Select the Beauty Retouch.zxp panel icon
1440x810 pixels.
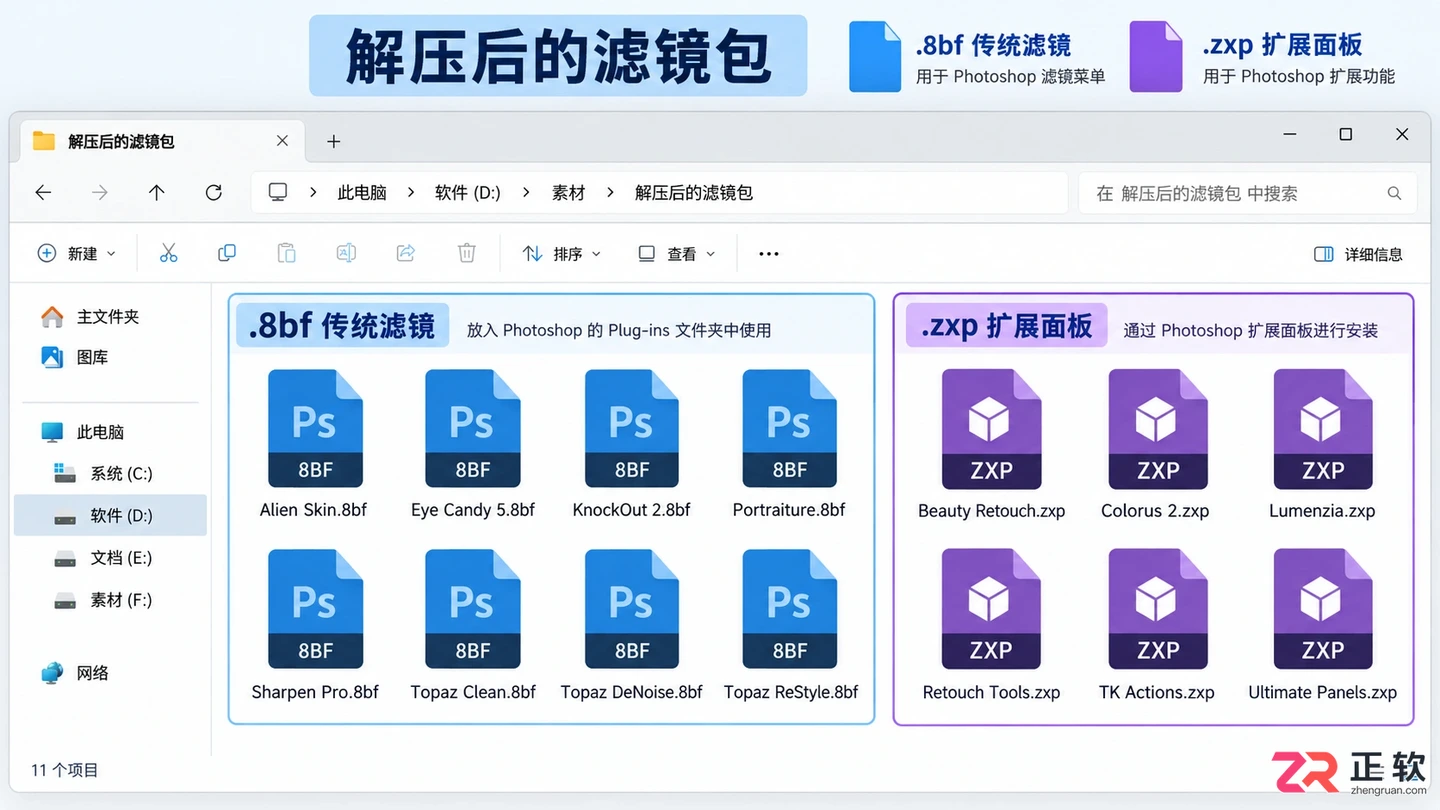(x=991, y=429)
